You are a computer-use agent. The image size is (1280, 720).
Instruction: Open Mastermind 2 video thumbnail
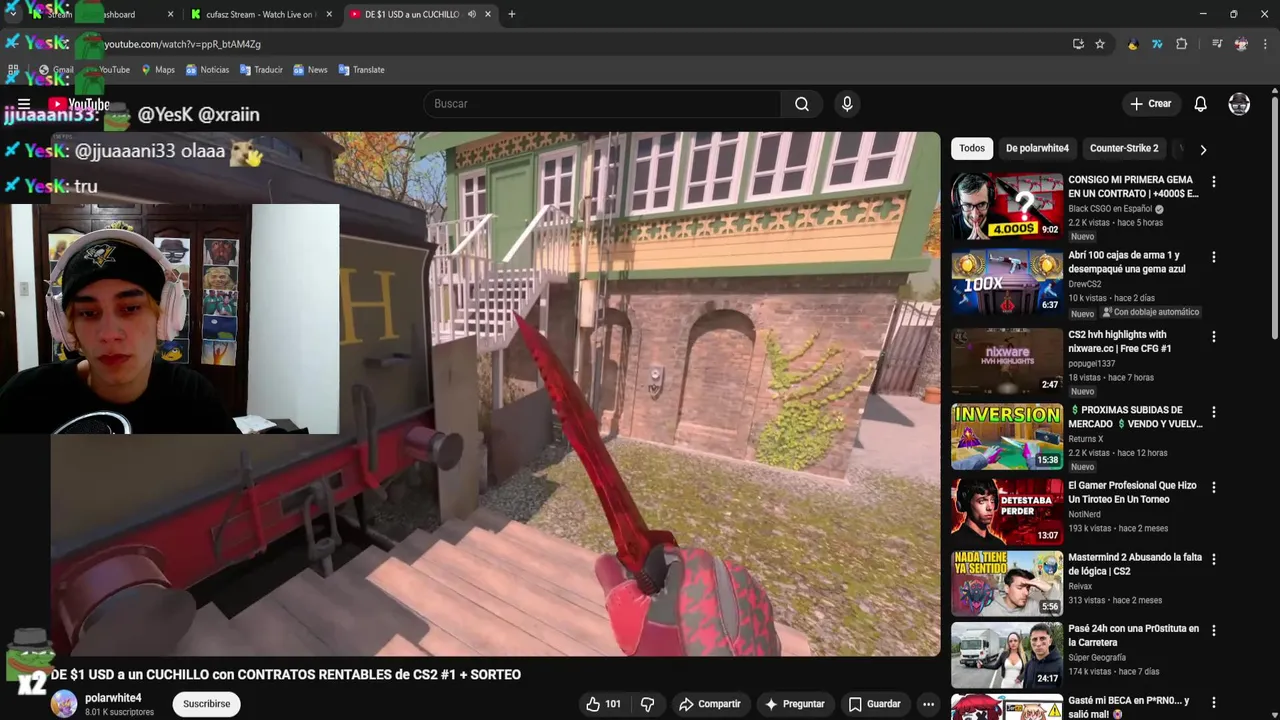click(1007, 583)
